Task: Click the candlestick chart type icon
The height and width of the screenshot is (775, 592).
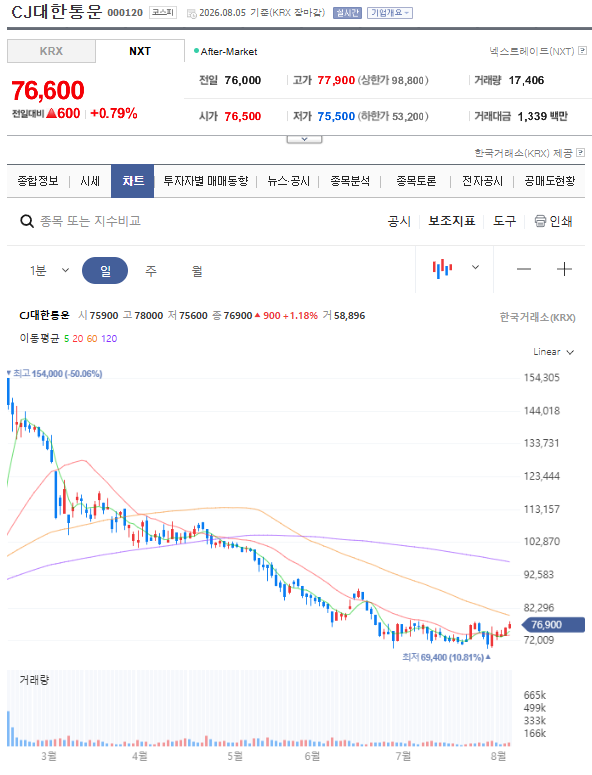Action: 442,268
